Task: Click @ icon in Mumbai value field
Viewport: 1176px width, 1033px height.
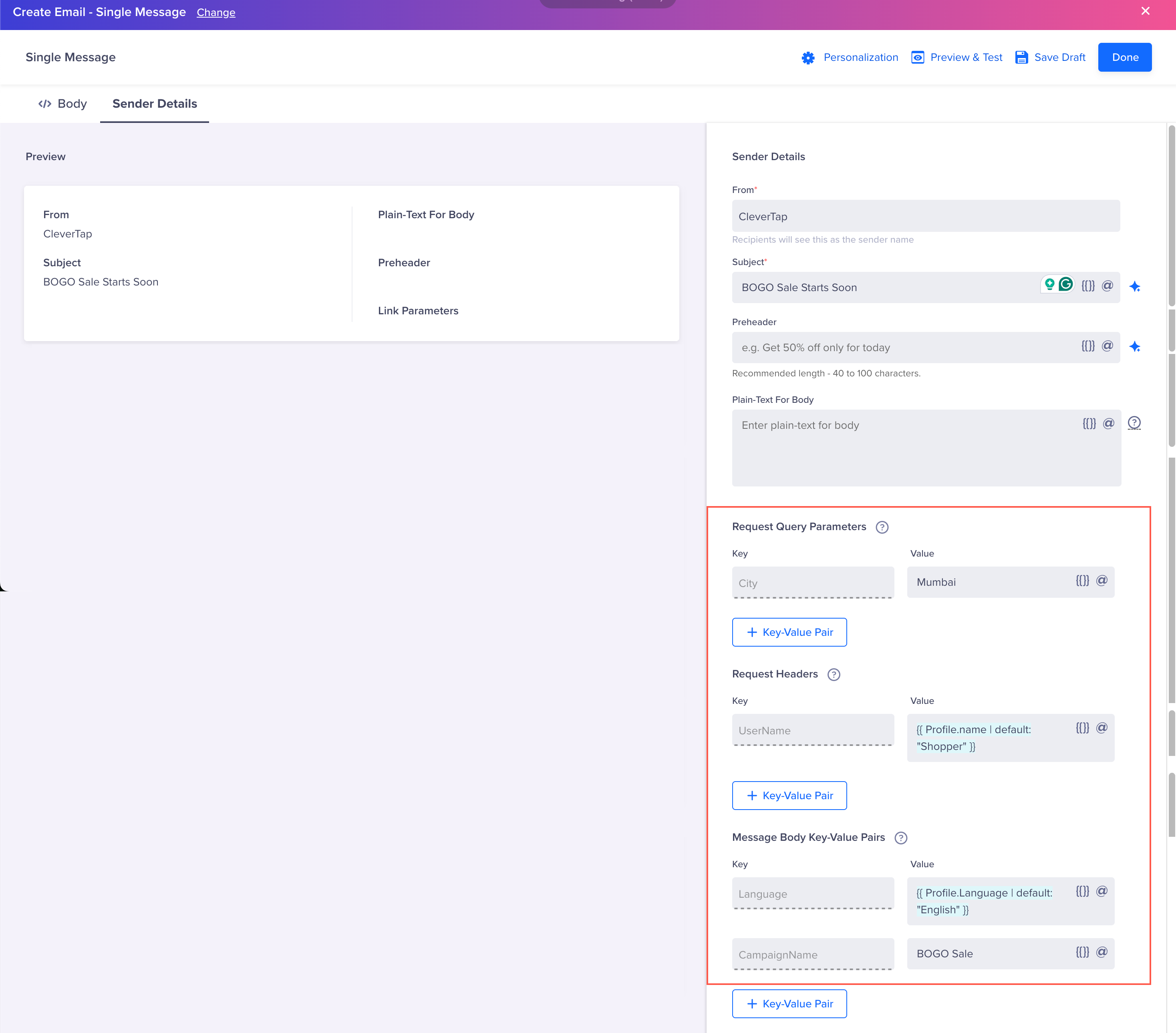Action: pyautogui.click(x=1102, y=580)
